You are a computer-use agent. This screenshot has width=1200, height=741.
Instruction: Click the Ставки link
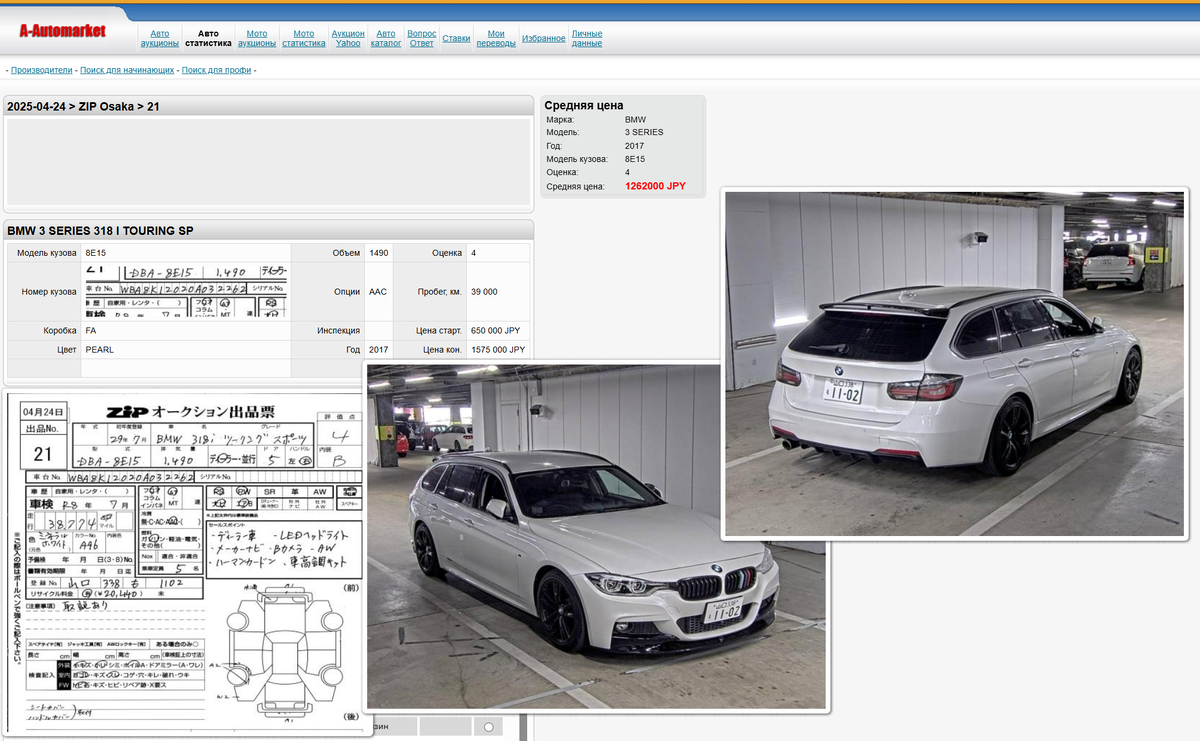pyautogui.click(x=456, y=38)
